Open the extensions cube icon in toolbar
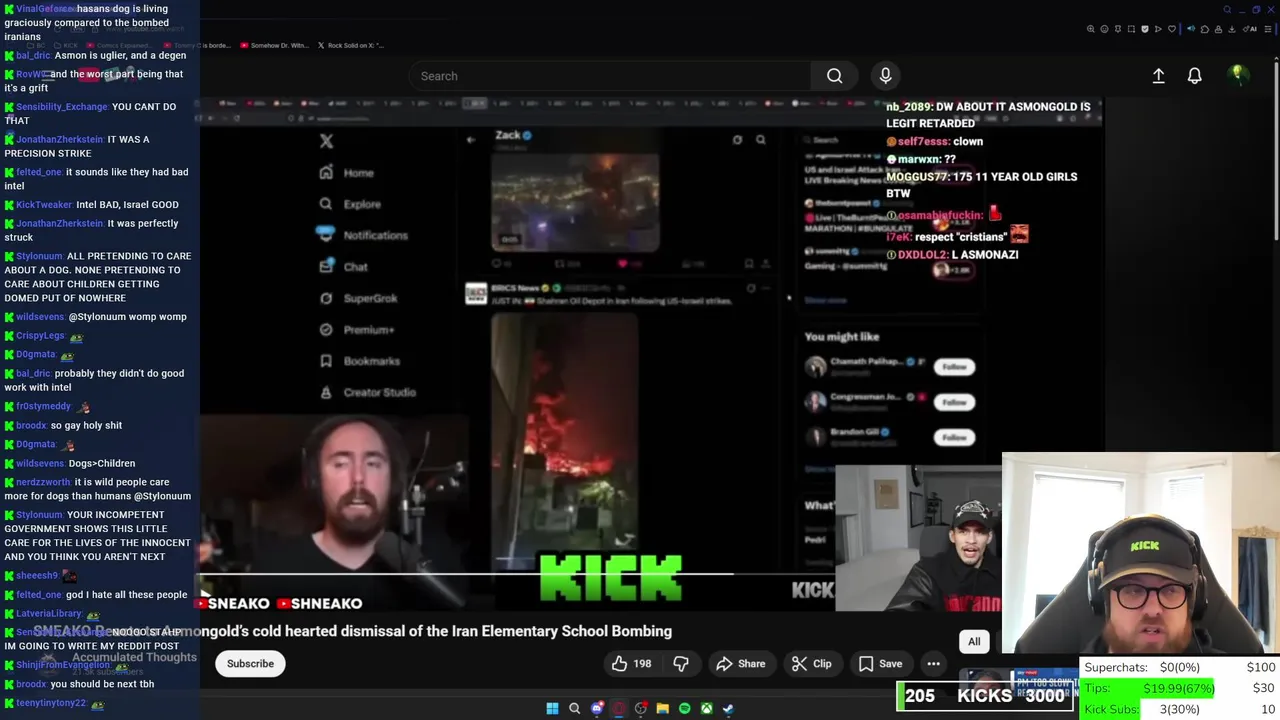Image resolution: width=1280 pixels, height=720 pixels. tap(1205, 29)
